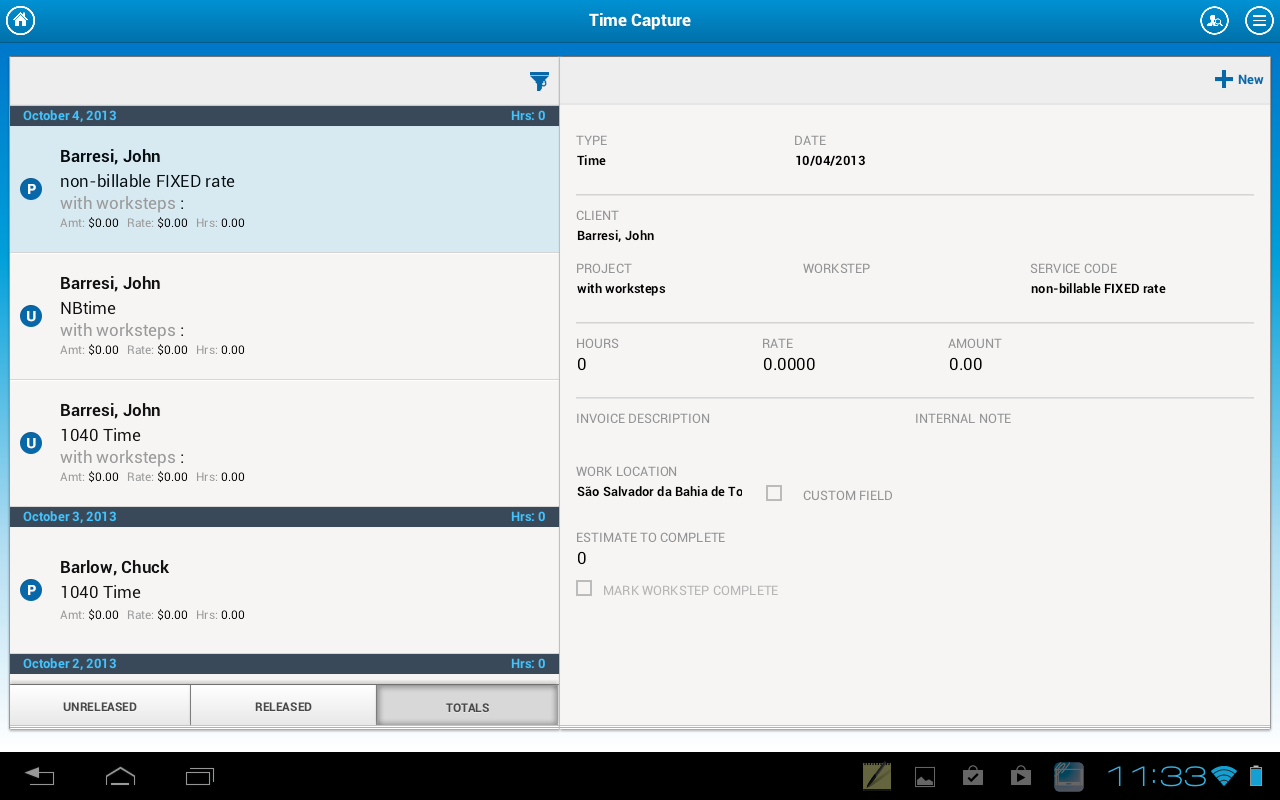Tap the Invoice Description field
1280x800 pixels.
643,418
